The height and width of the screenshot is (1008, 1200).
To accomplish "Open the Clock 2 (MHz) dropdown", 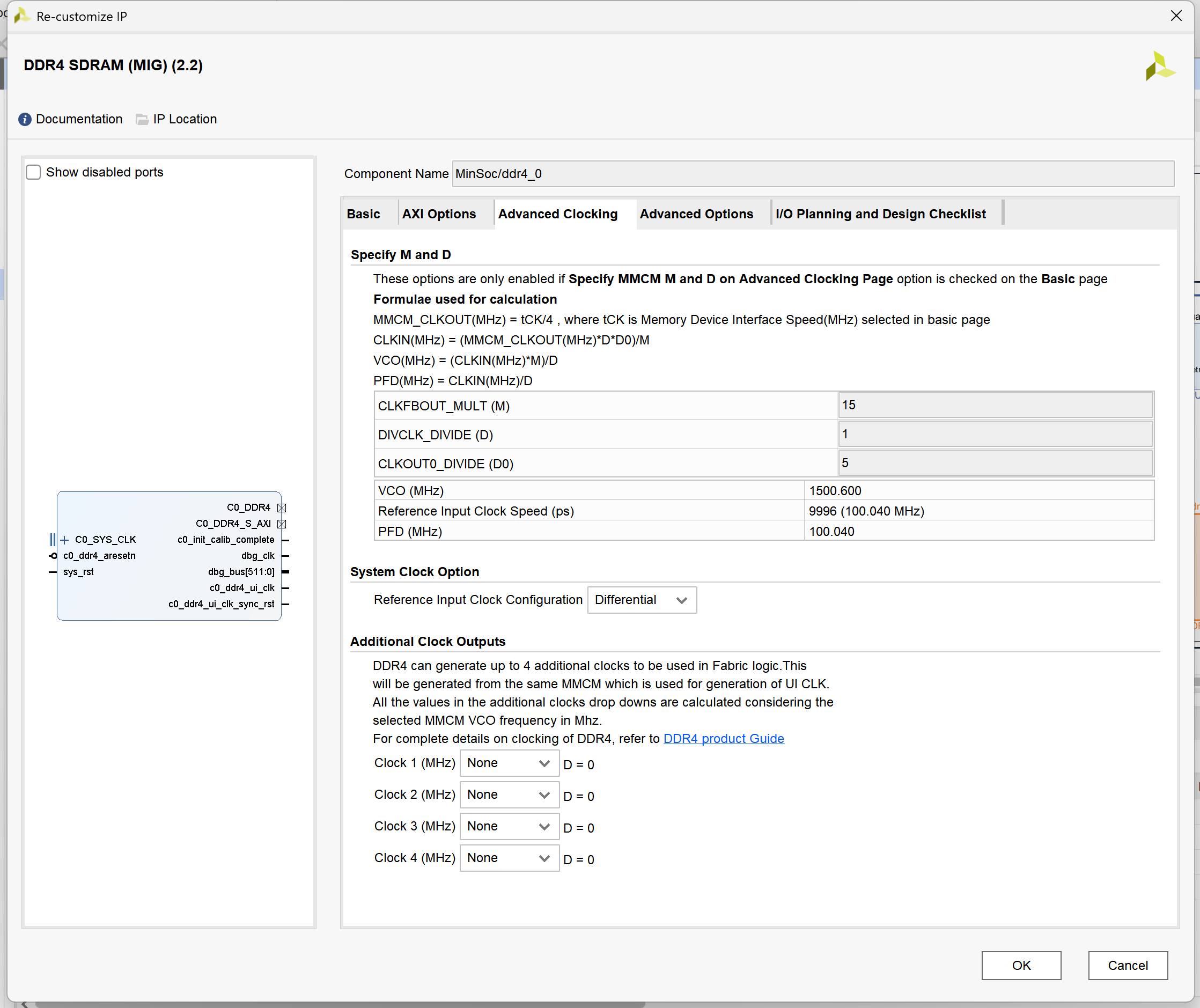I will click(x=509, y=795).
